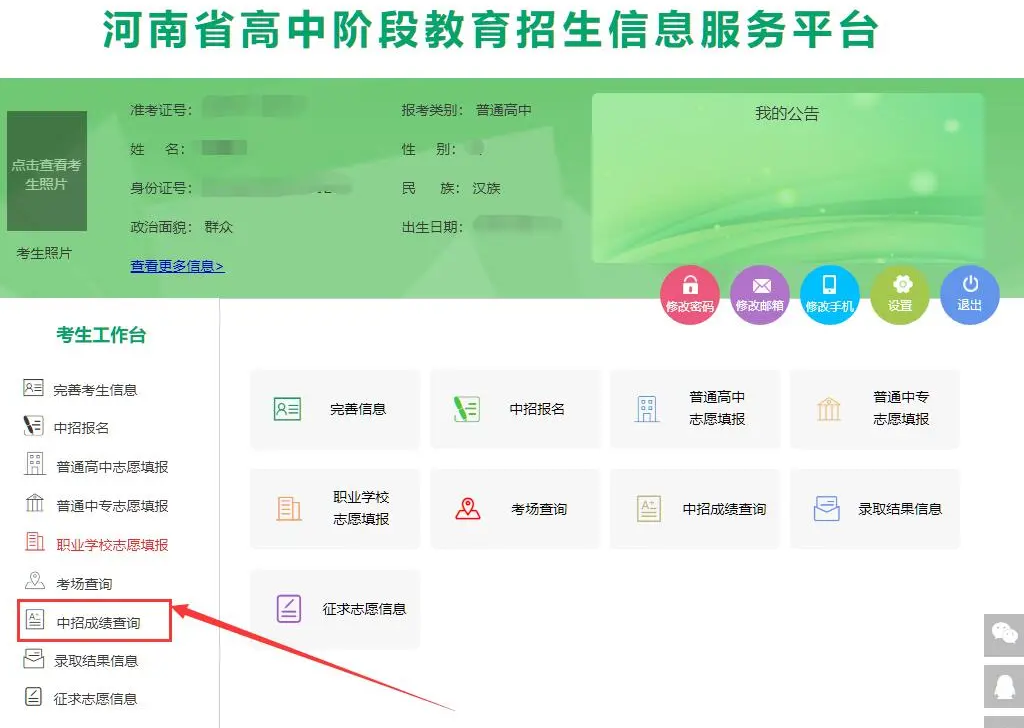Click the 修改密码 lock icon
The image size is (1024, 728).
[690, 295]
